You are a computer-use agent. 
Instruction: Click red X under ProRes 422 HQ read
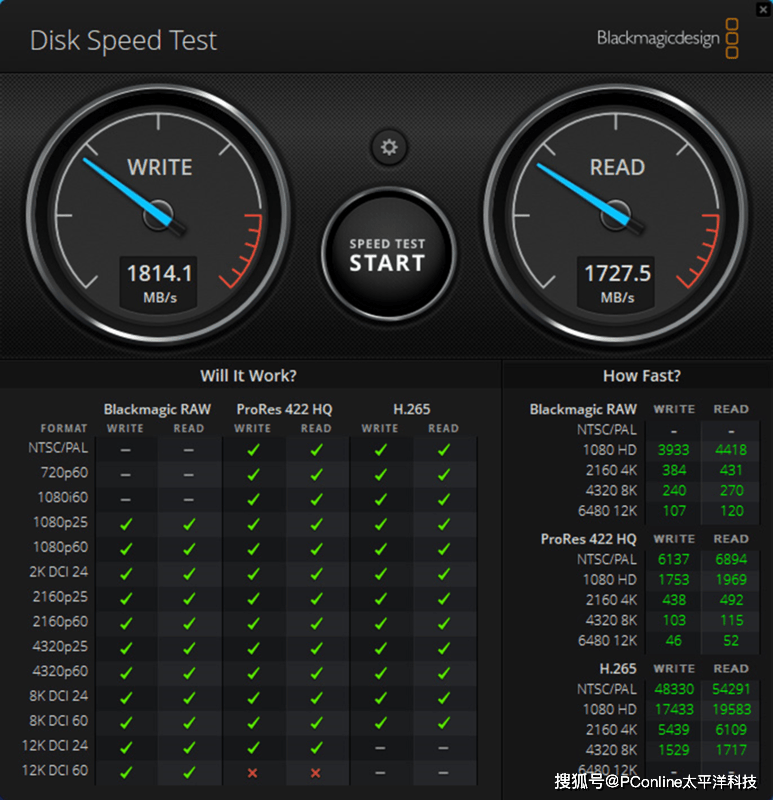tap(316, 772)
